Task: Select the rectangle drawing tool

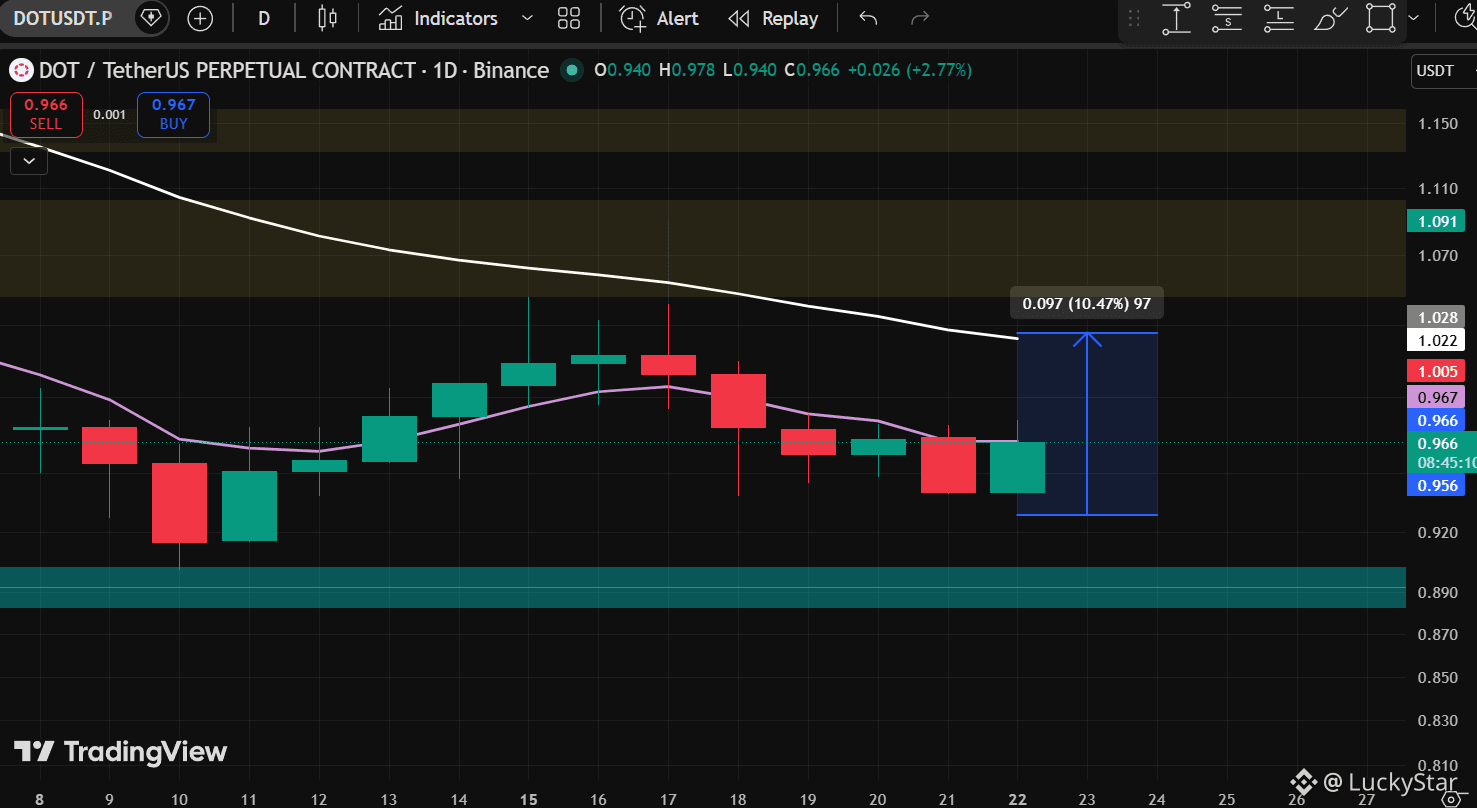Action: [1381, 19]
